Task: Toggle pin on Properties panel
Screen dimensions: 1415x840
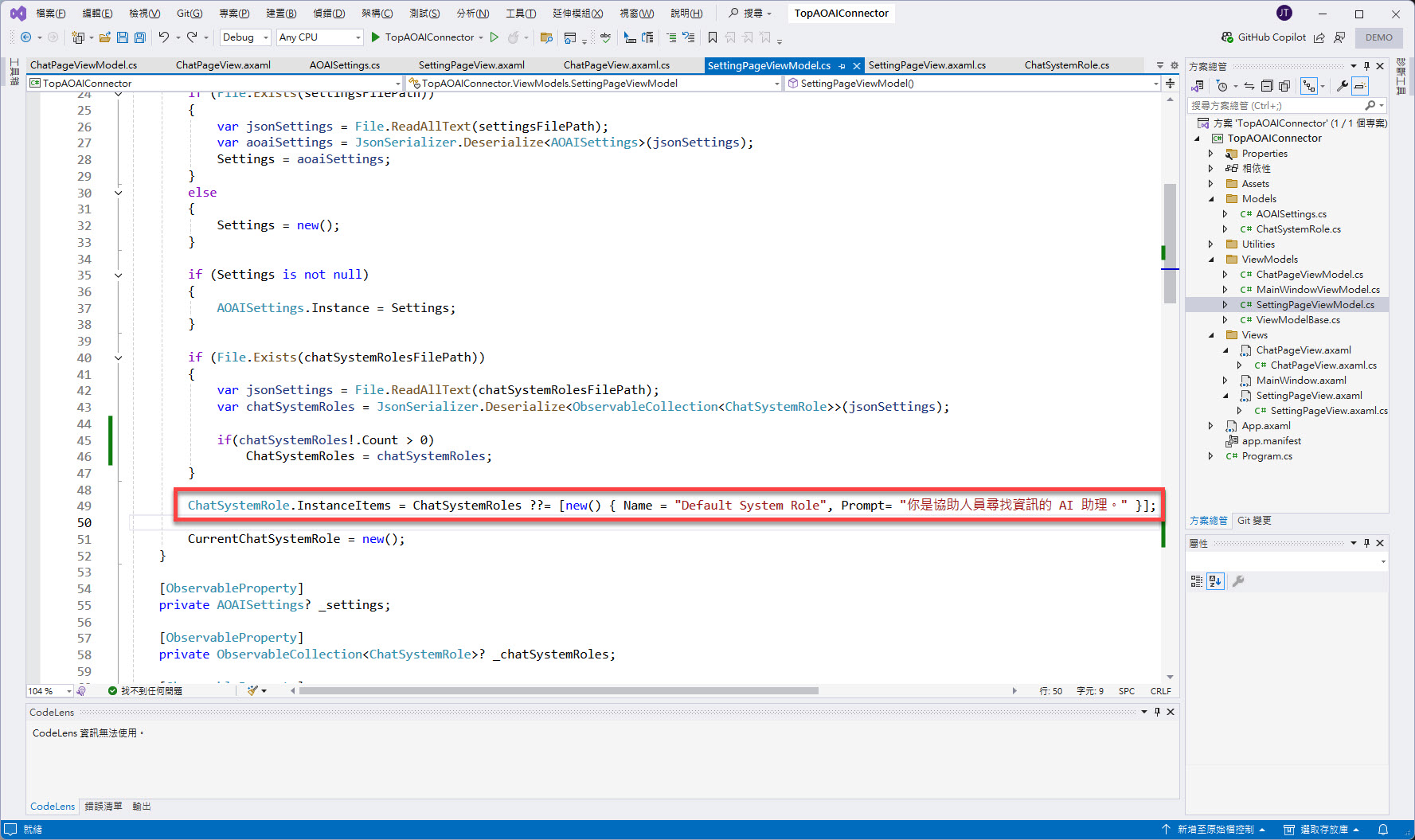Action: click(x=1366, y=543)
